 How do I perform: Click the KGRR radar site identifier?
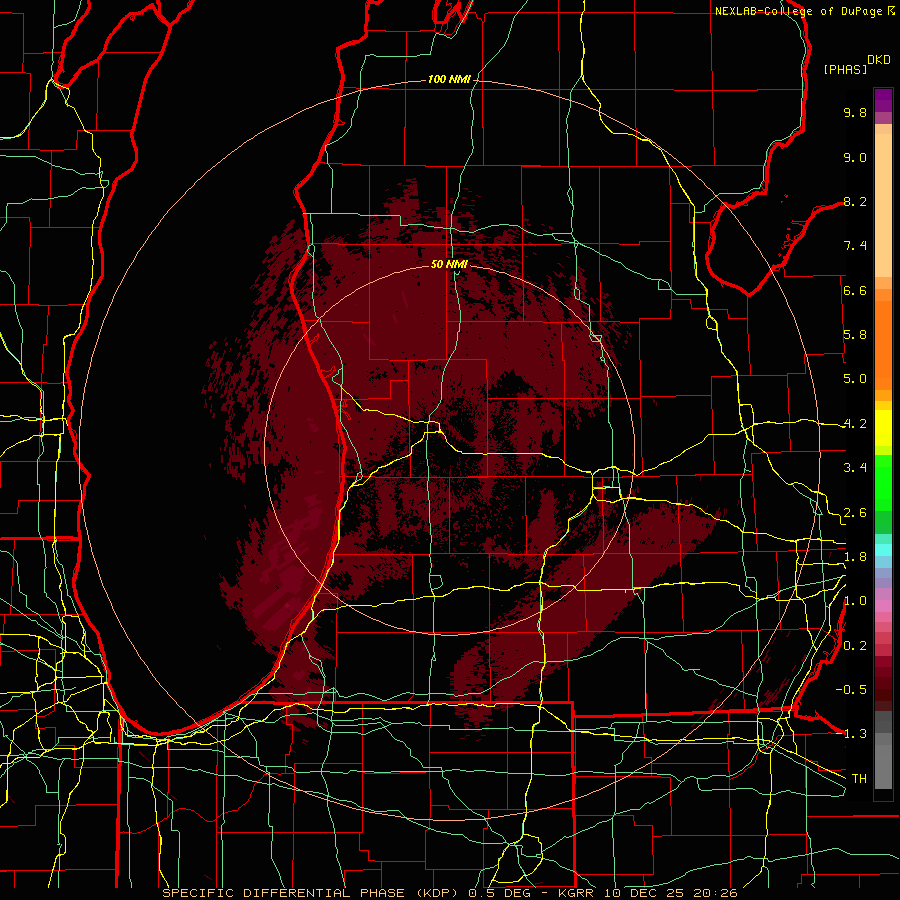coord(578,893)
